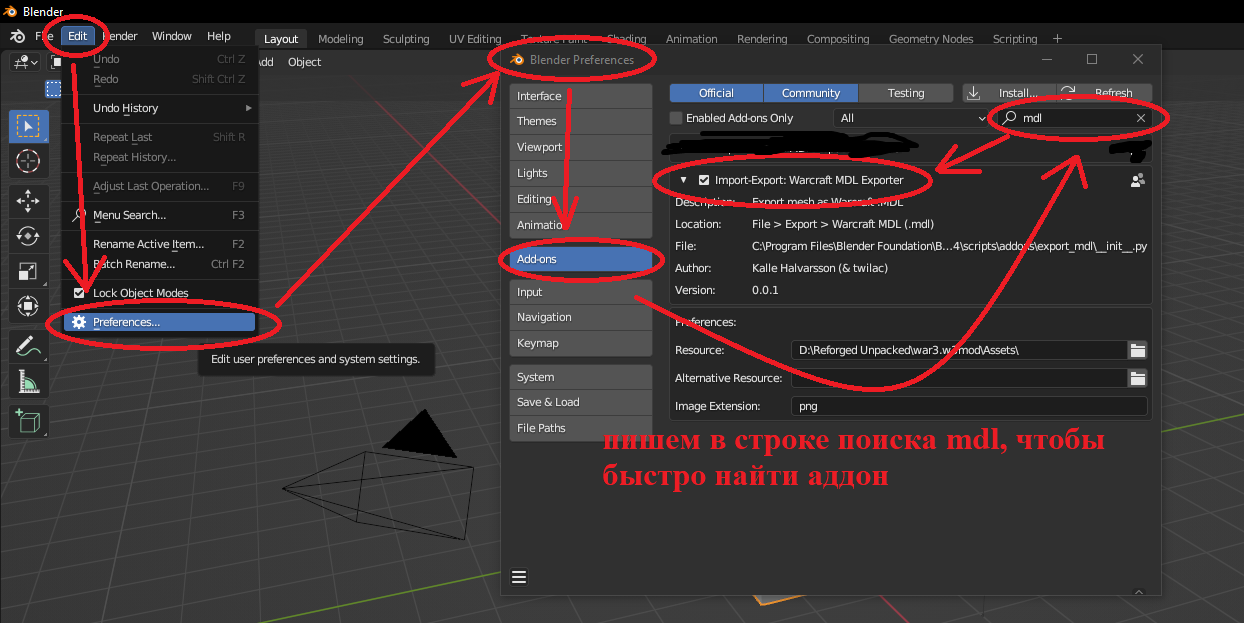This screenshot has width=1244, height=623.
Task: Open the Geometry Nodes workspace tab
Action: tap(931, 39)
